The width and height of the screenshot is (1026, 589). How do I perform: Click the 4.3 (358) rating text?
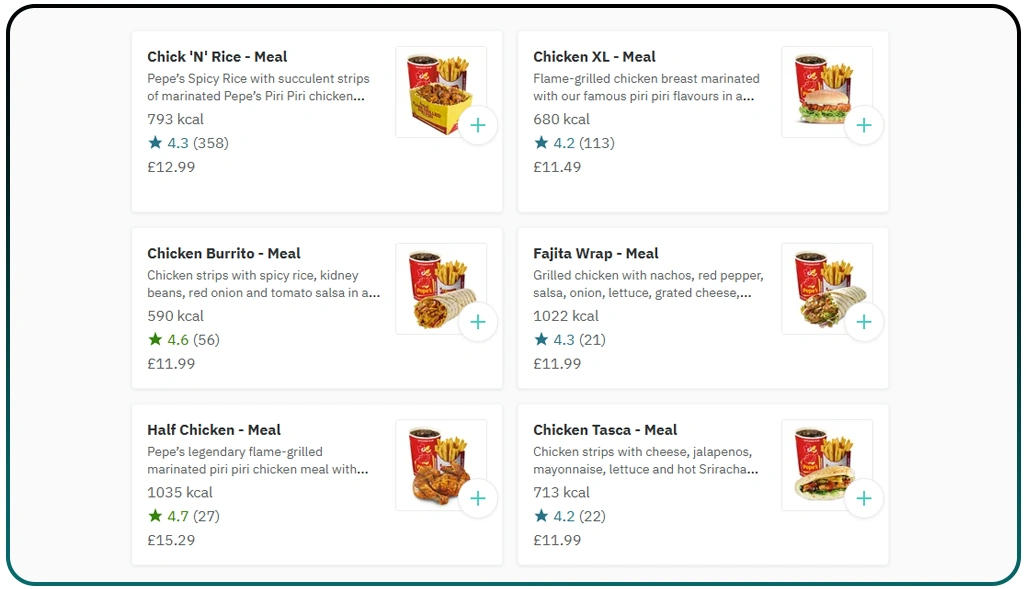(198, 143)
